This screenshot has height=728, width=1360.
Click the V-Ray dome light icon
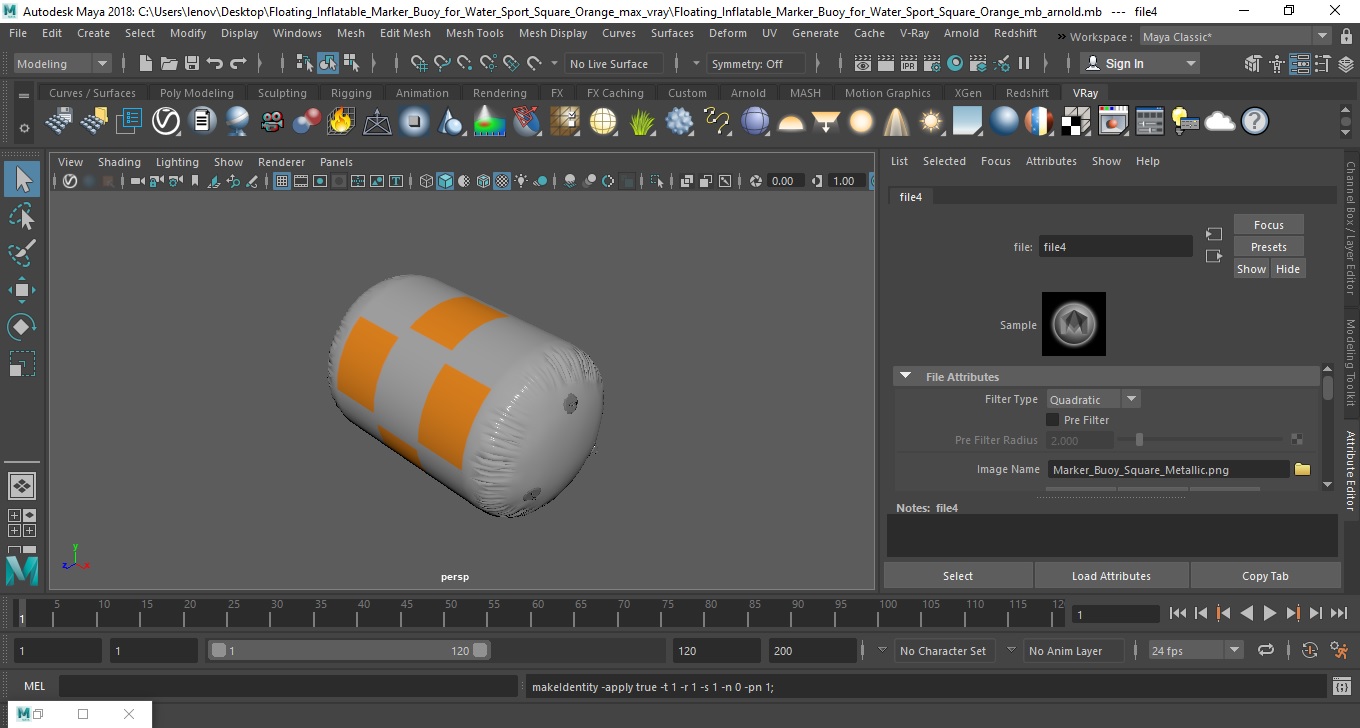[x=791, y=122]
